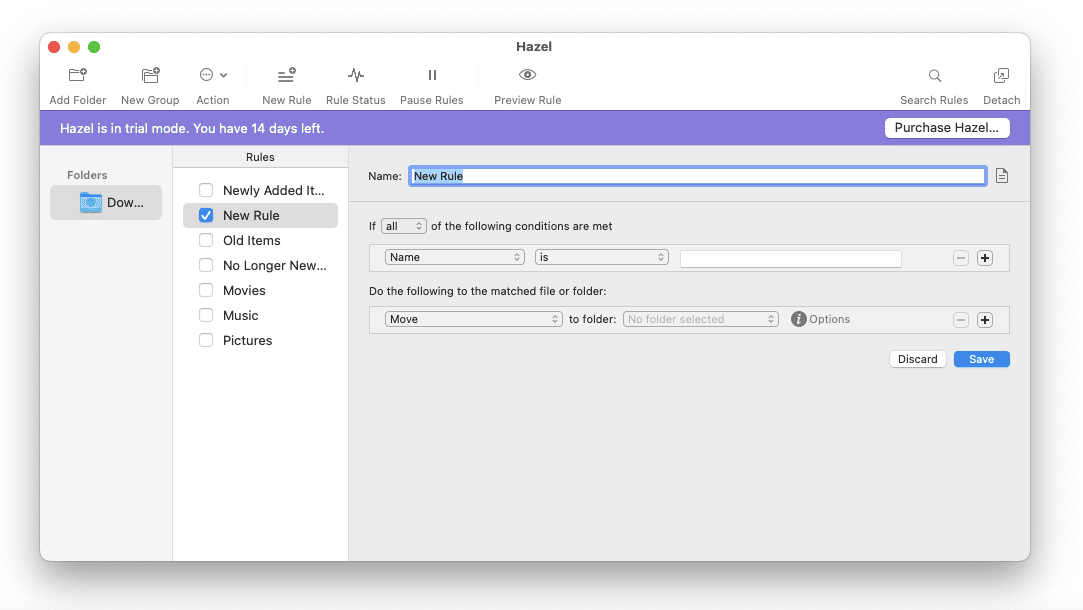Open the 'No folder selected' dropdown
Screen dimensions: 1083x610
point(700,319)
